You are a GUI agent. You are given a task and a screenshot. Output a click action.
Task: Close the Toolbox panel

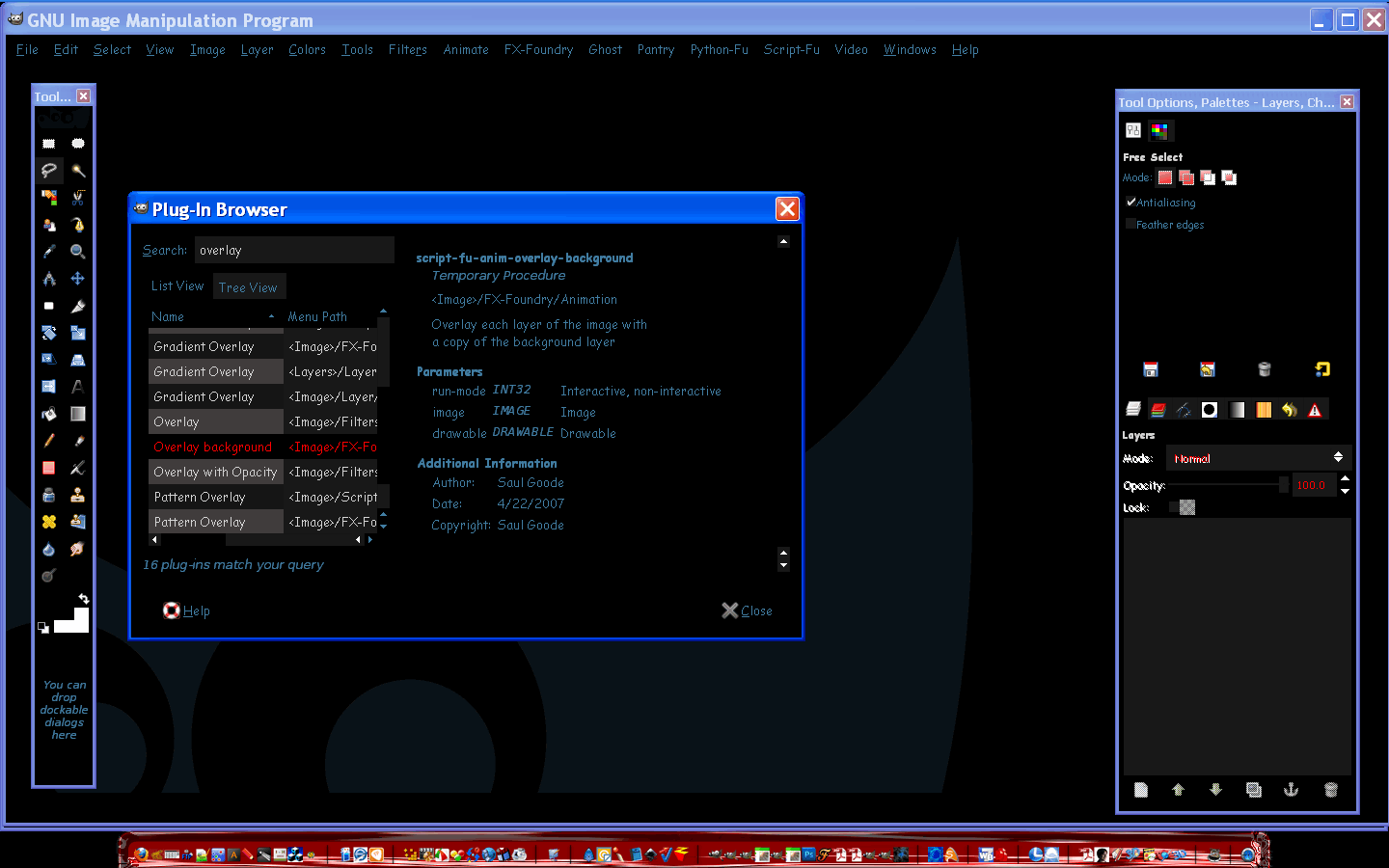[84, 96]
